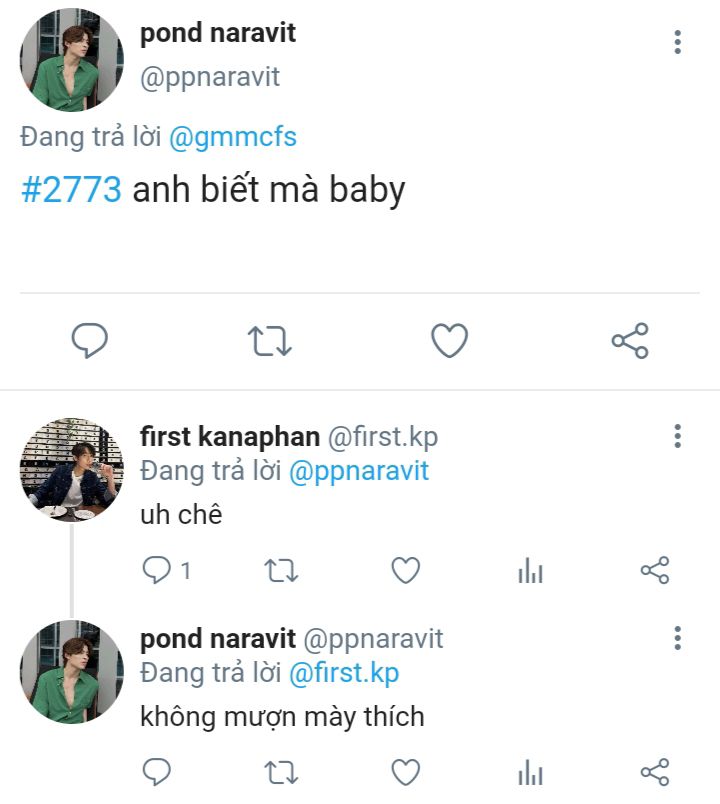This screenshot has height=804, width=720.
Task: Share the 'không mượn mày thích' reply
Action: click(x=654, y=772)
